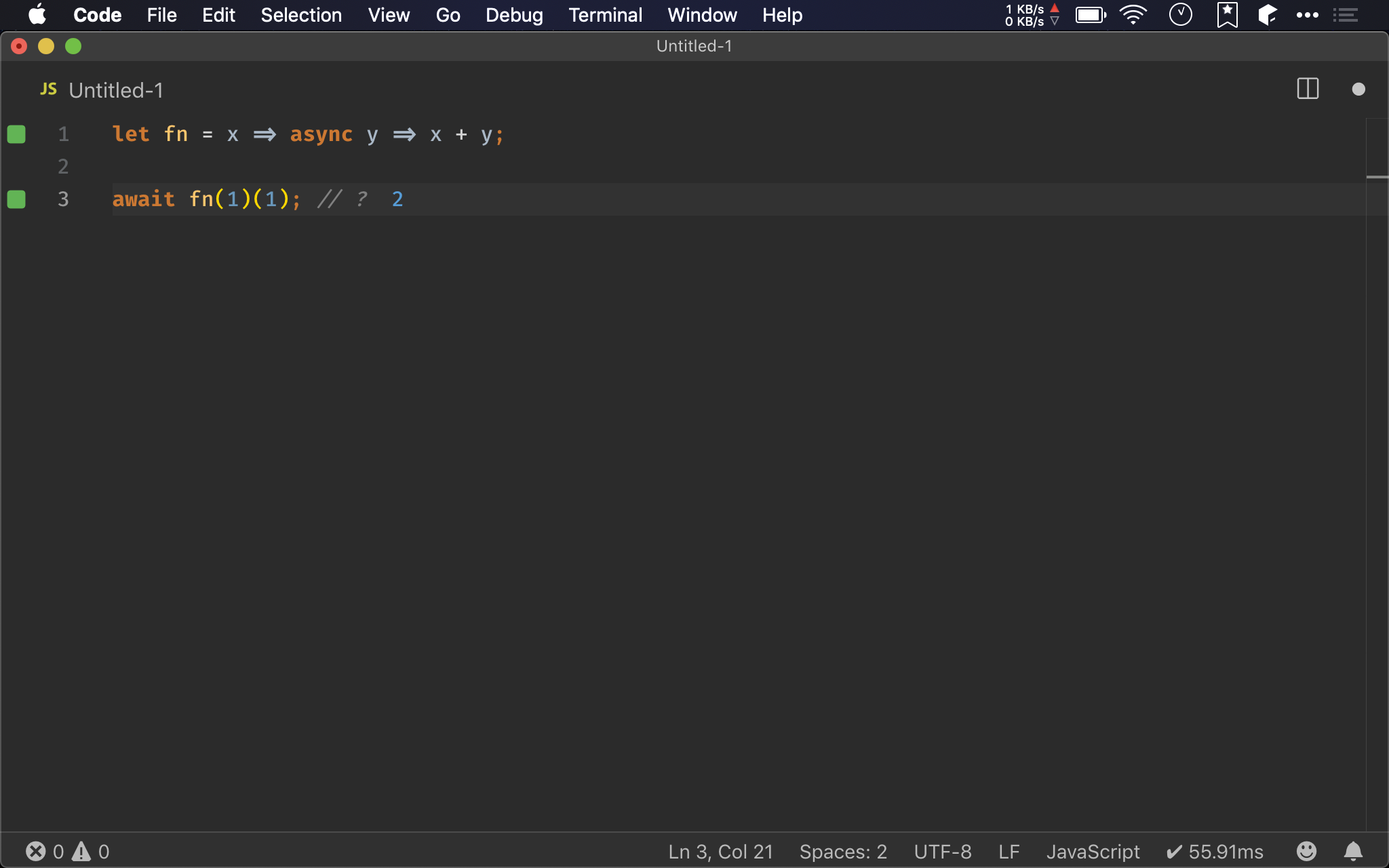The width and height of the screenshot is (1389, 868).
Task: Click the Quokka marker on line 3
Action: point(17,199)
